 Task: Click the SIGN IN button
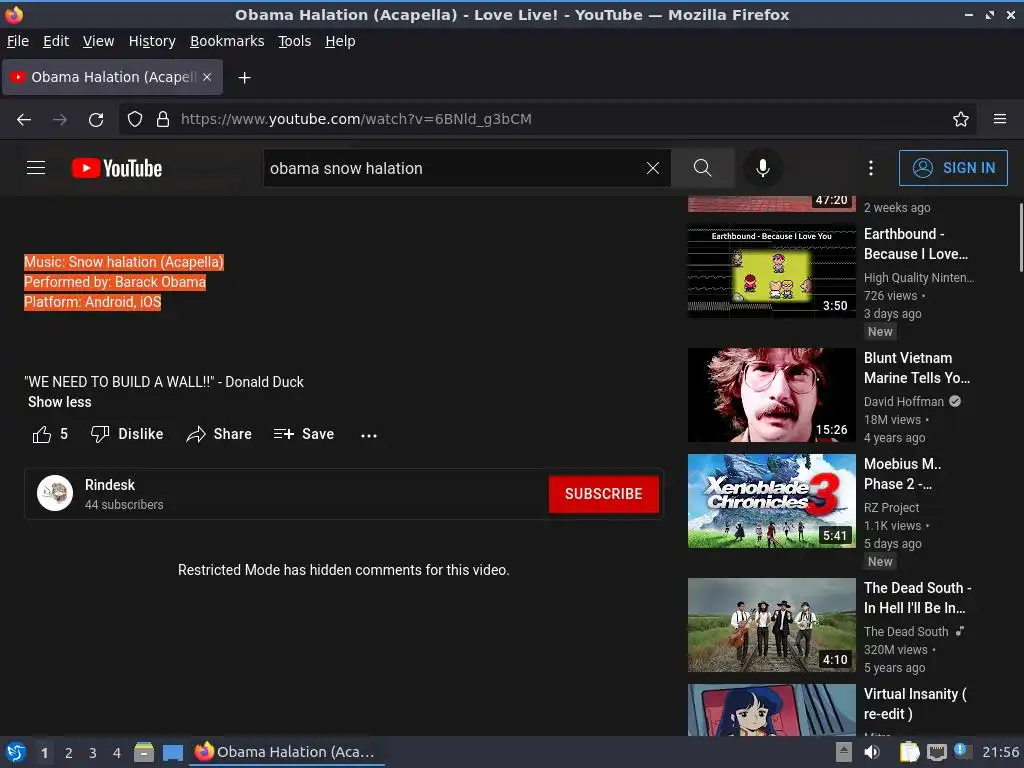pos(953,168)
